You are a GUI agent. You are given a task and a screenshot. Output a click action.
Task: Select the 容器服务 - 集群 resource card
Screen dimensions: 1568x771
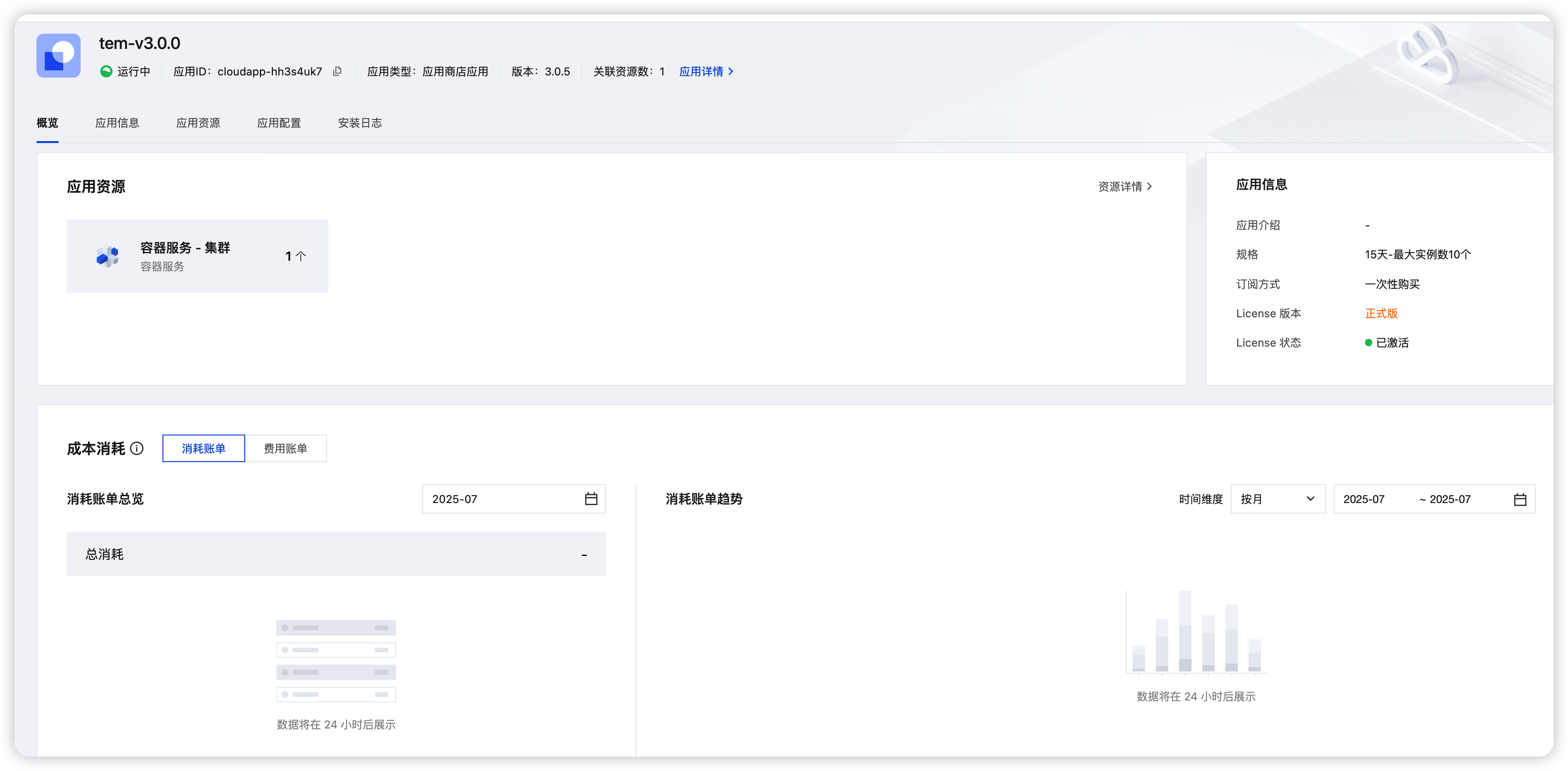pyautogui.click(x=197, y=256)
